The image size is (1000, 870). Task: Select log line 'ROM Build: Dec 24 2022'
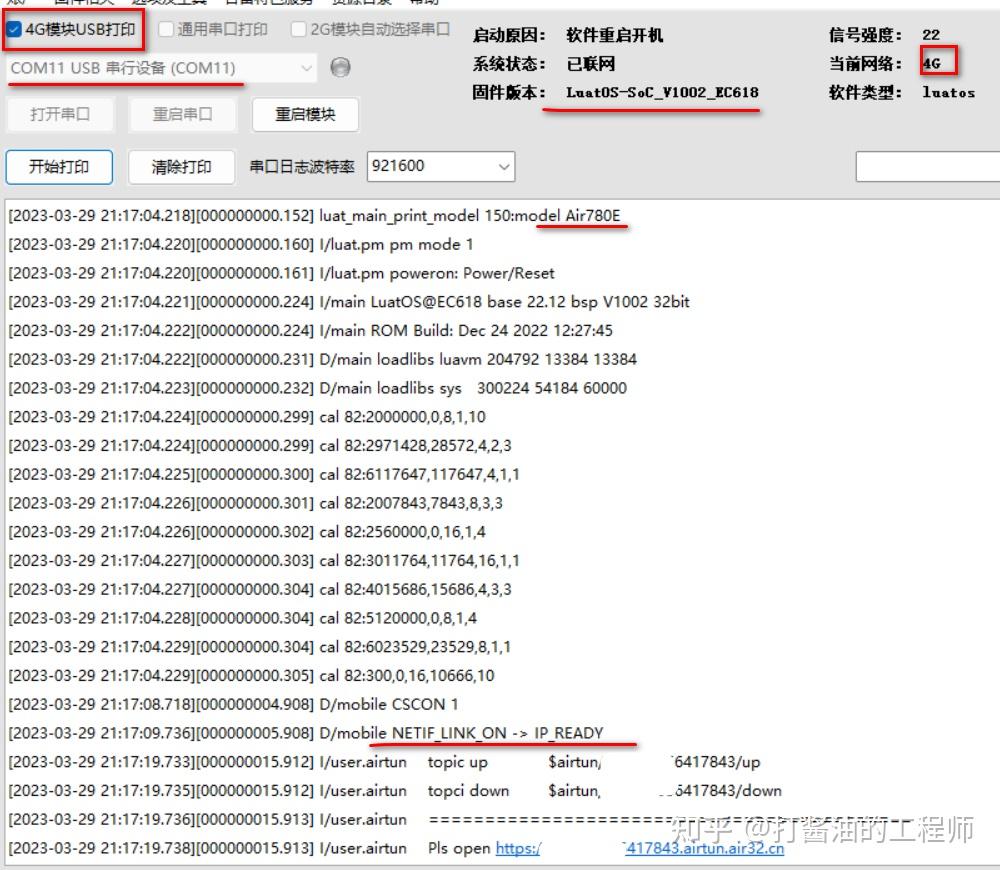(310, 330)
